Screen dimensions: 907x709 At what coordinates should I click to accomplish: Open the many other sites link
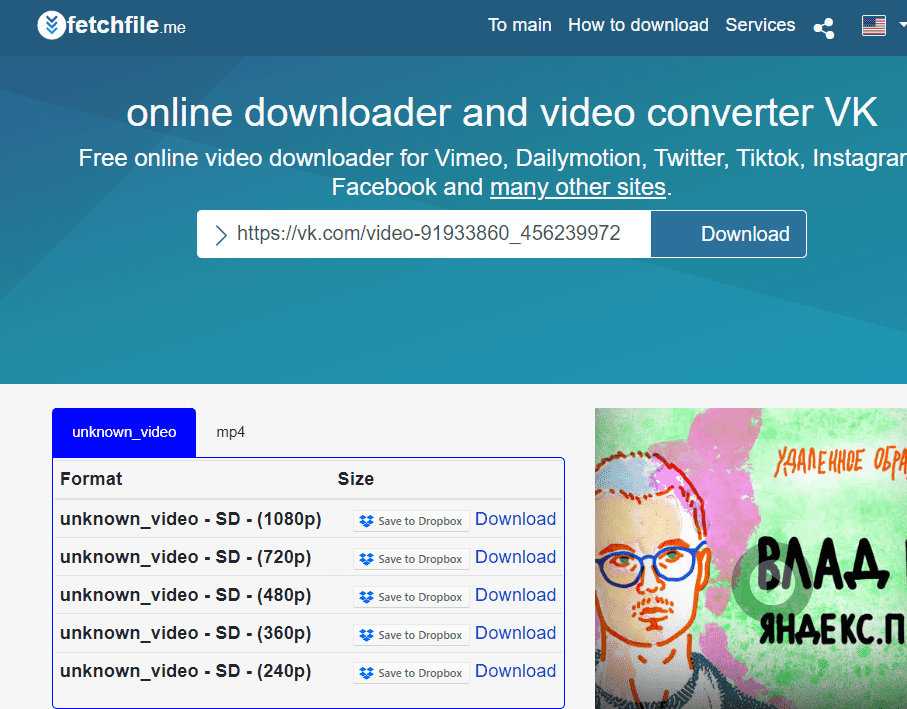coord(577,187)
